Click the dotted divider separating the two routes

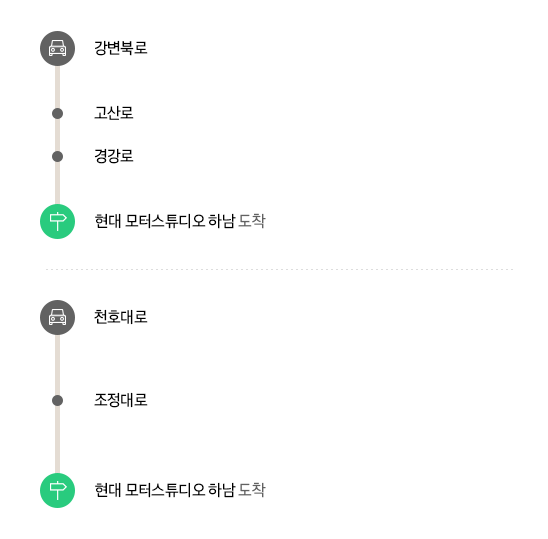279,270
